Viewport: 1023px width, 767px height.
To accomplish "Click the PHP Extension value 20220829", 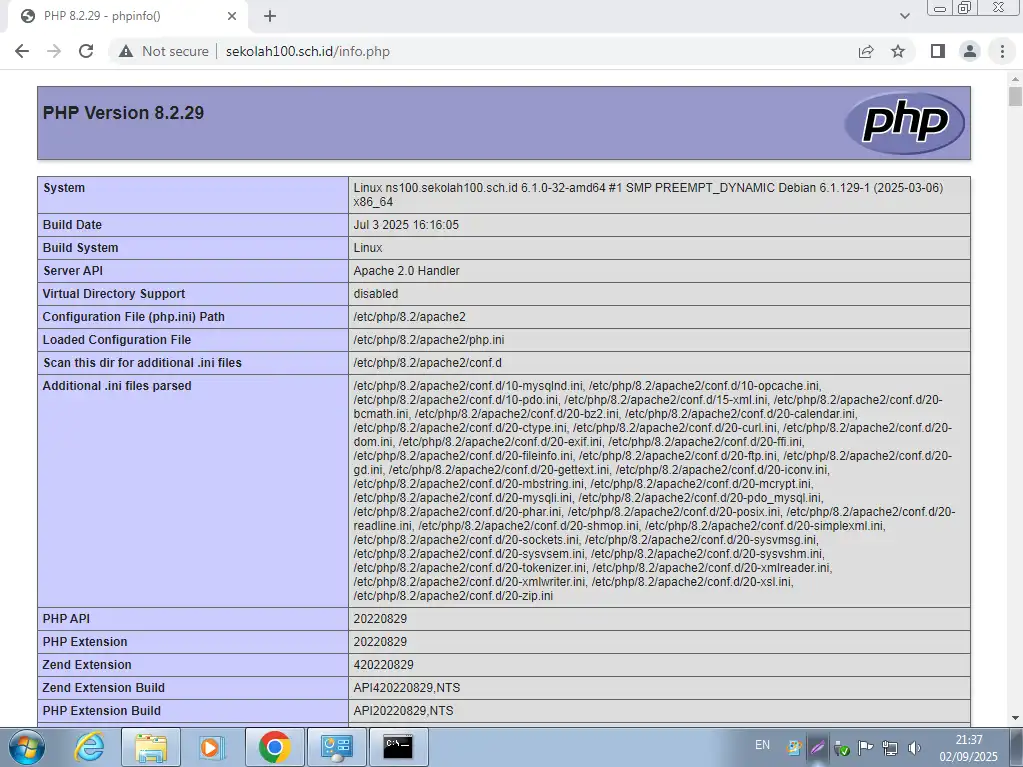I will point(380,642).
